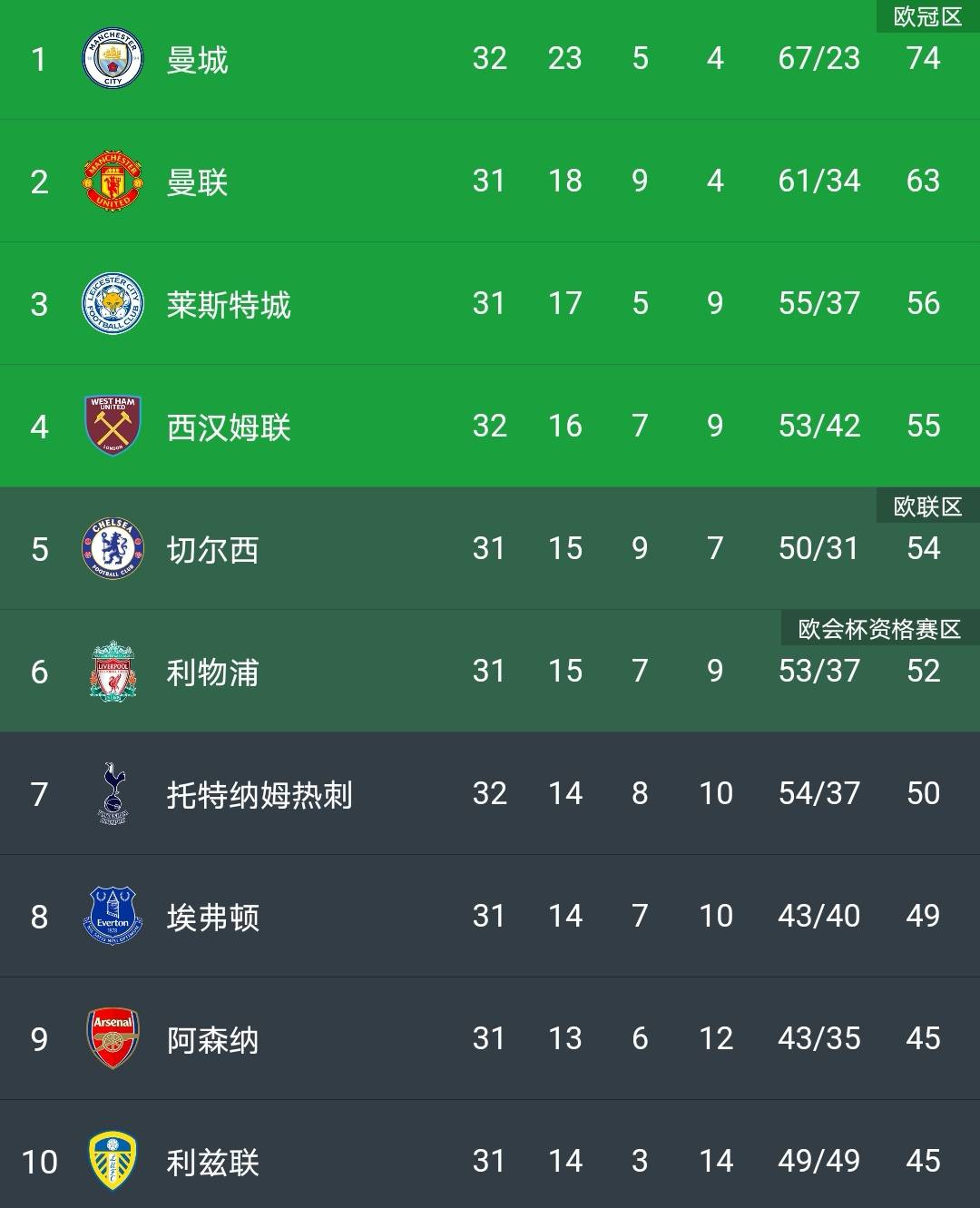
Task: Tap Chelsea's goal record 50/31
Action: tap(818, 548)
